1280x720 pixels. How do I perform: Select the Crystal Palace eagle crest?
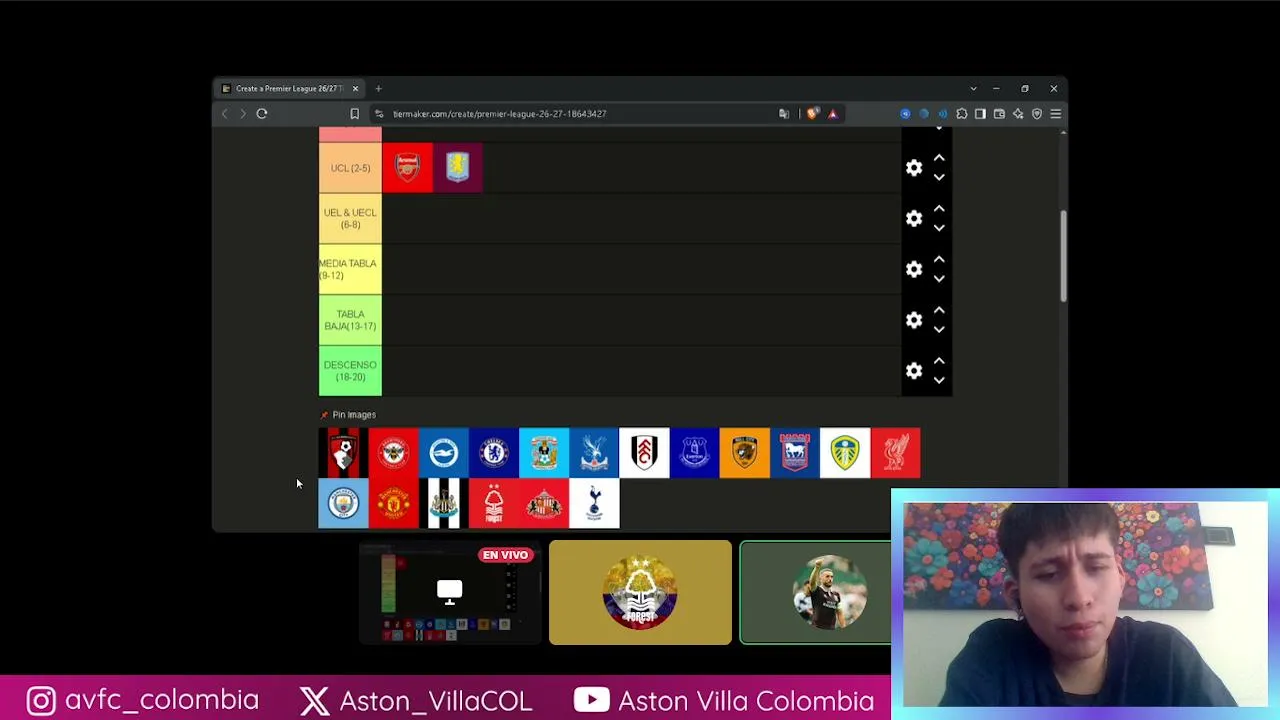pos(594,453)
